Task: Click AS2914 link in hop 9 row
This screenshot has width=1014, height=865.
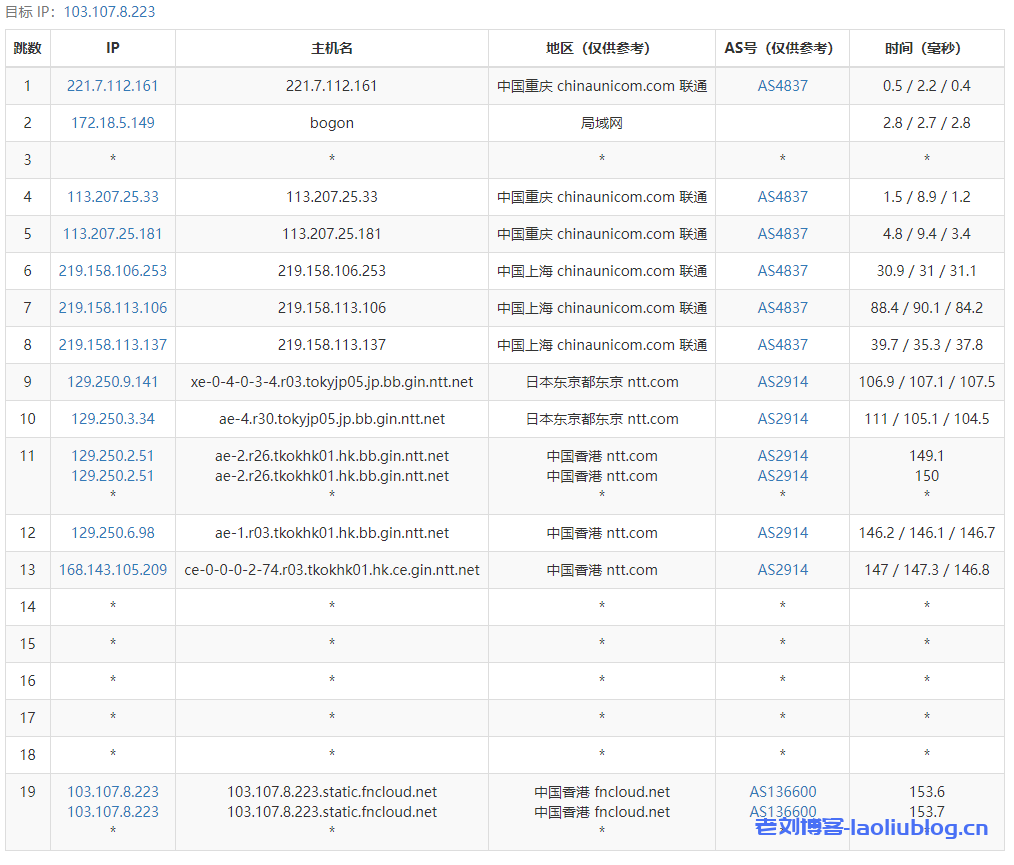Action: click(782, 382)
